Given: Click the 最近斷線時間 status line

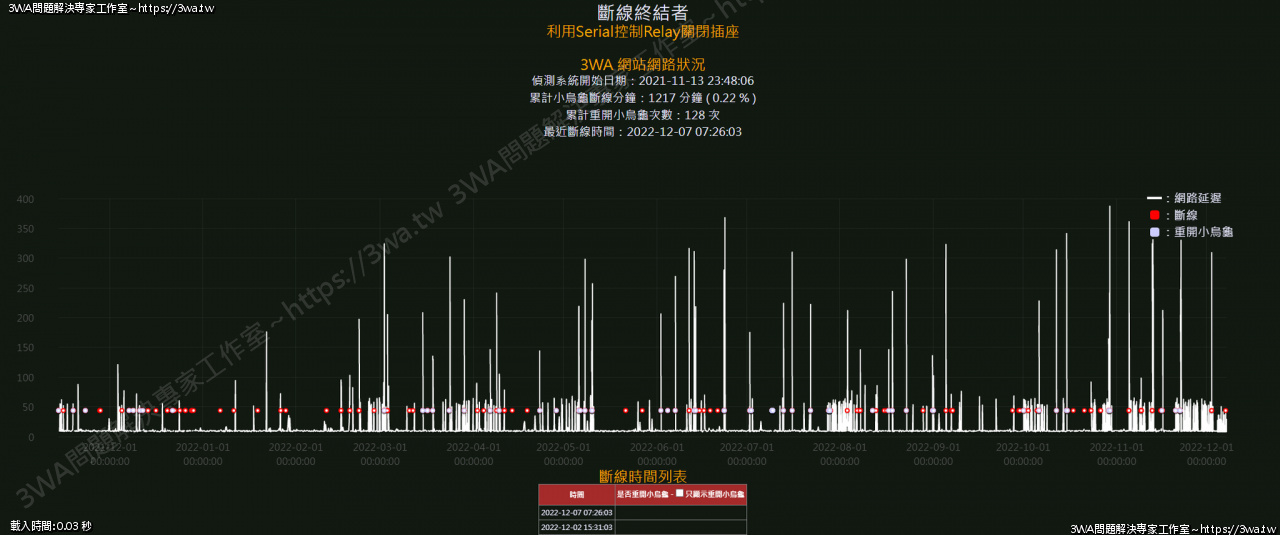Looking at the screenshot, I should pos(642,132).
